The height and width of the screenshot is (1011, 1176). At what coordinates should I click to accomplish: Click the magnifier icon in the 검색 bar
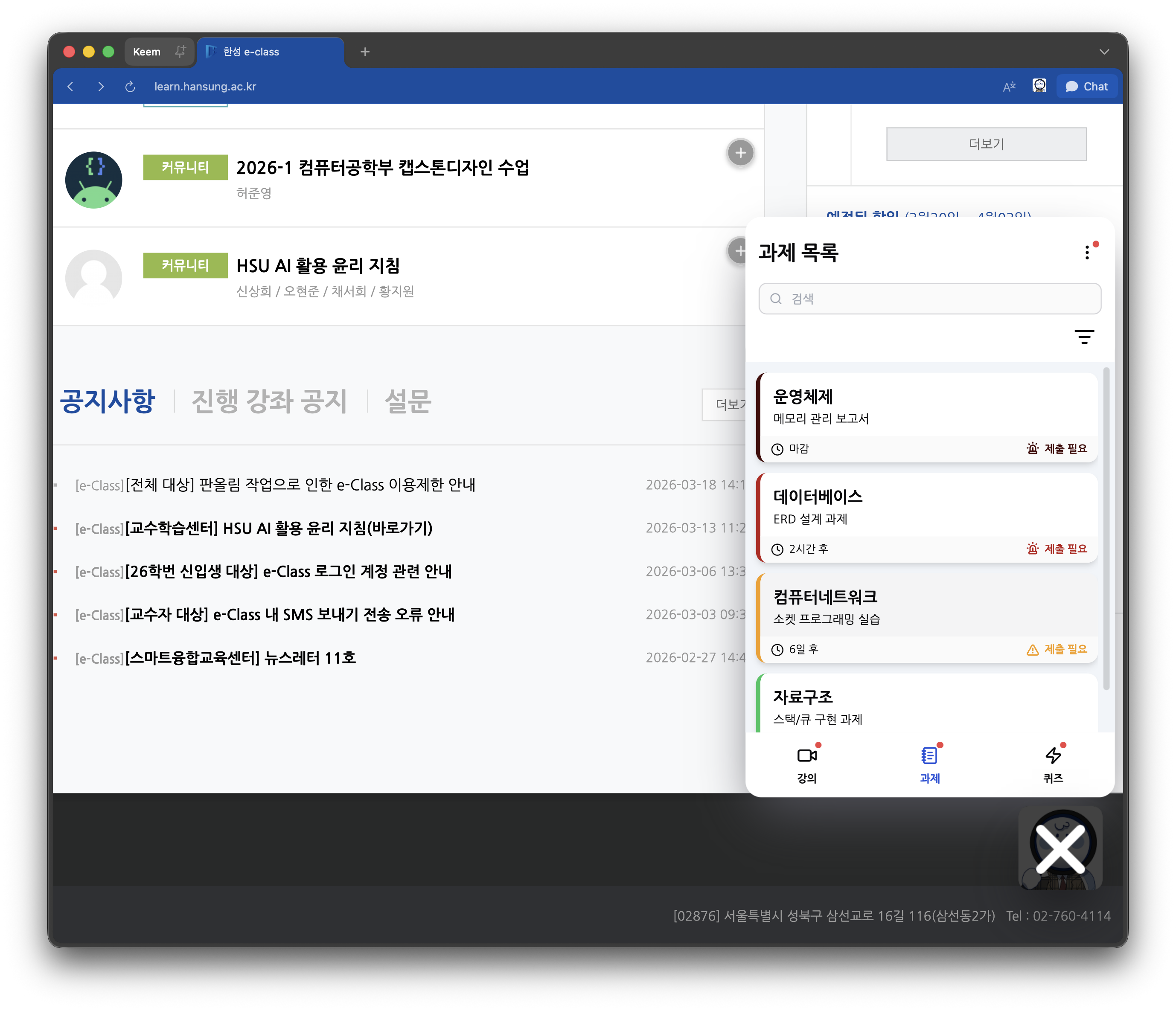pos(777,299)
